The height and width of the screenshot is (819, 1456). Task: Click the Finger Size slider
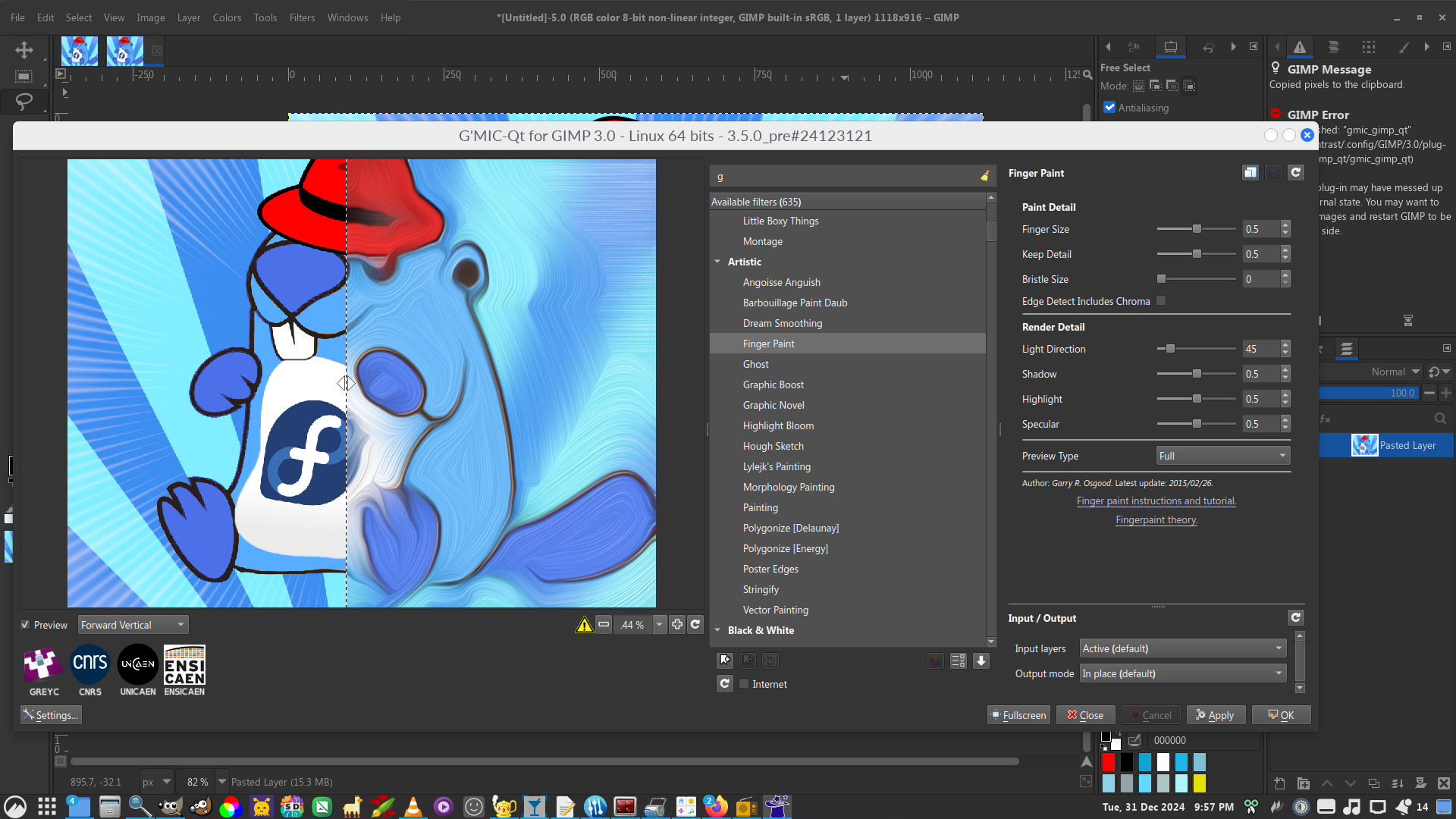(1197, 229)
